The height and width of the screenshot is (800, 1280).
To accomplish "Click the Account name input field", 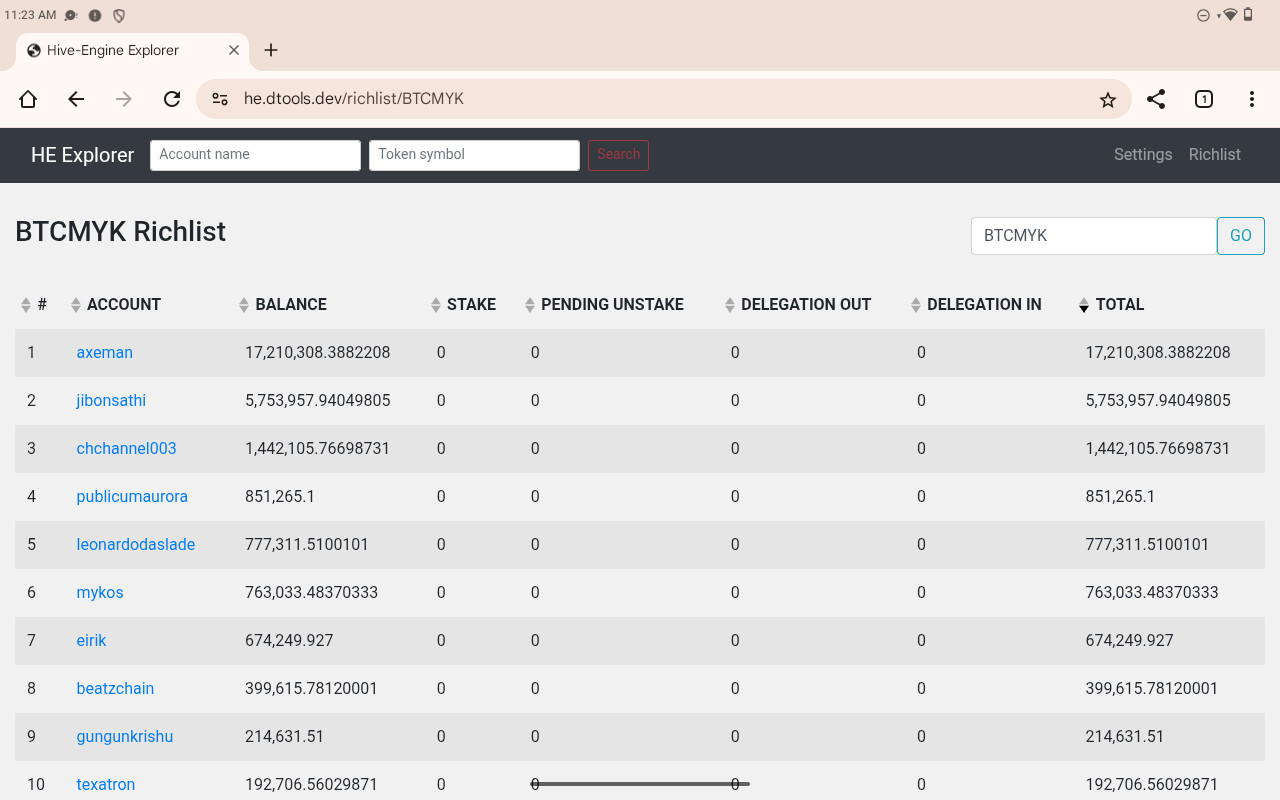I will [255, 155].
